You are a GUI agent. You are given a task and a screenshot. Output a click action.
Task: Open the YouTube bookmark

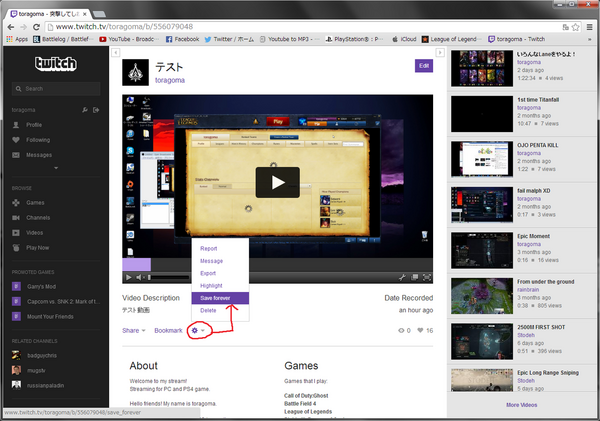click(x=127, y=39)
